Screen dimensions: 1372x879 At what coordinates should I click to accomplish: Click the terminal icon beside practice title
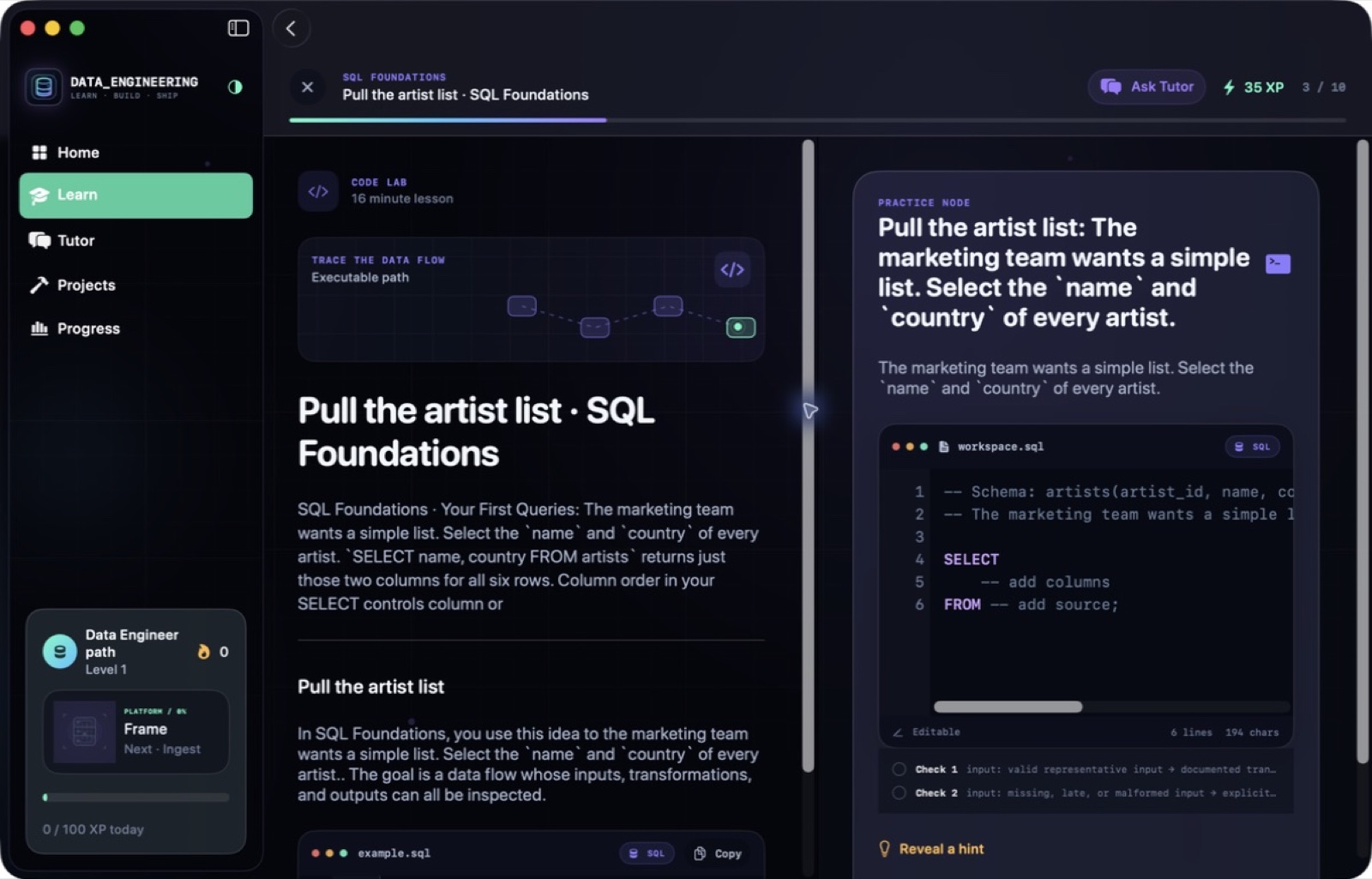pos(1278,263)
